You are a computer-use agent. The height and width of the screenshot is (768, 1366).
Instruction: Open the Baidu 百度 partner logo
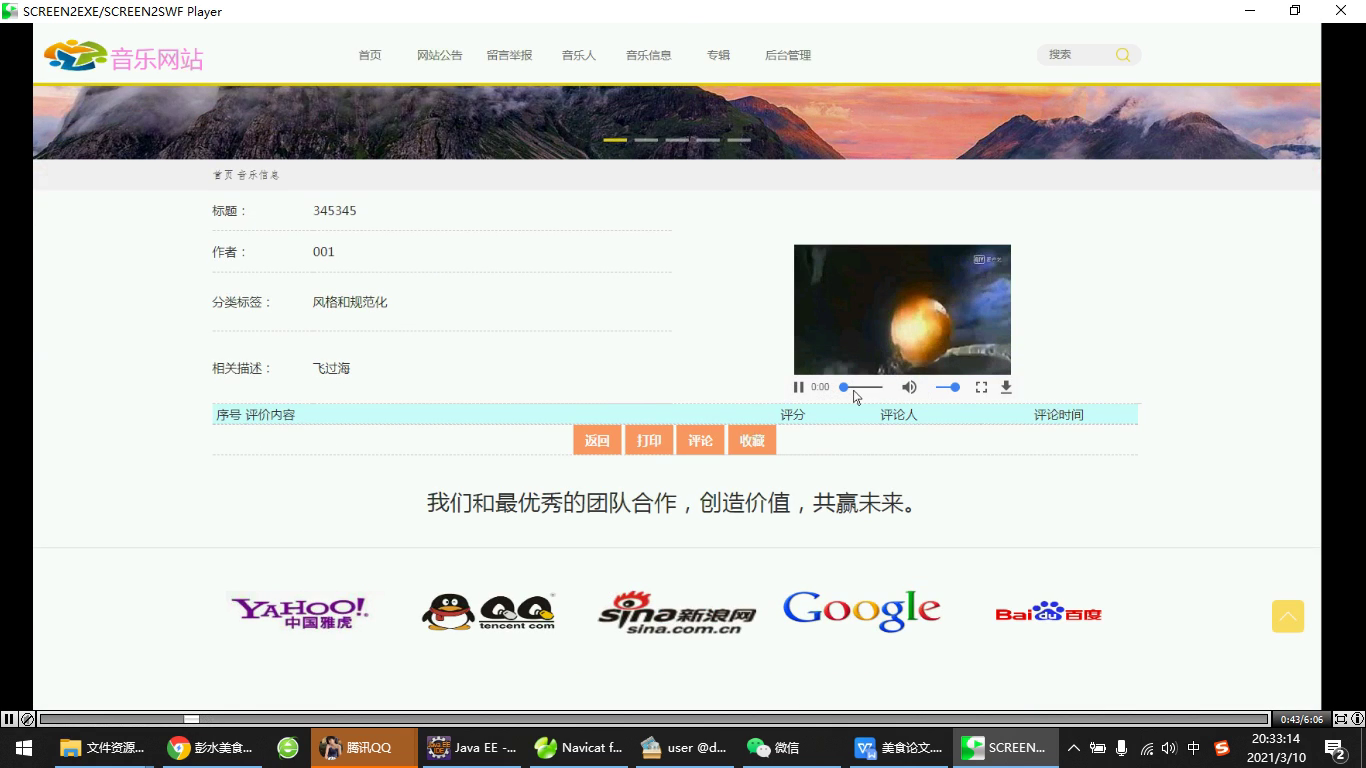1048,612
